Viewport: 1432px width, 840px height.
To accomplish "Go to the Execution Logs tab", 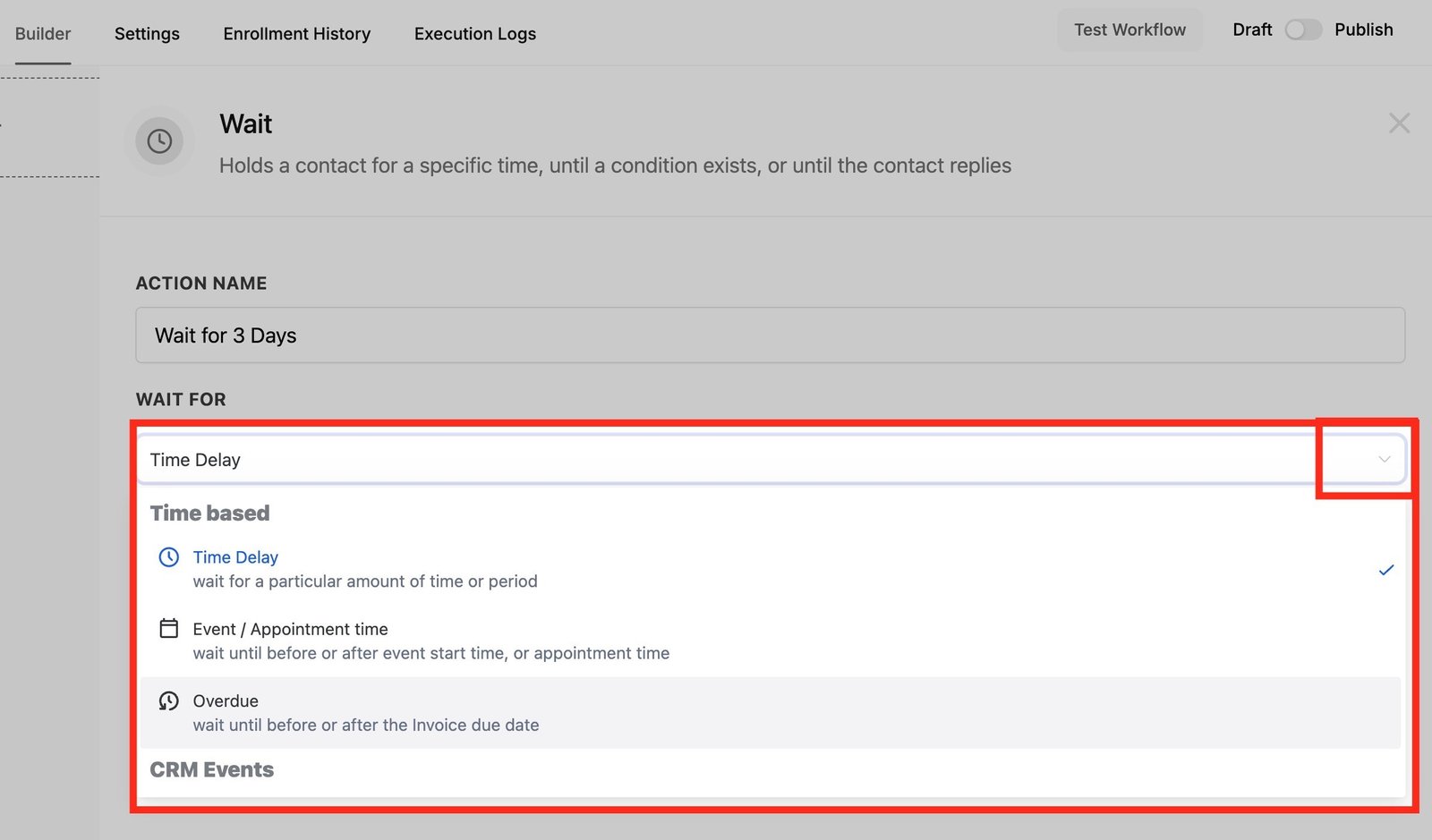I will 474,34.
